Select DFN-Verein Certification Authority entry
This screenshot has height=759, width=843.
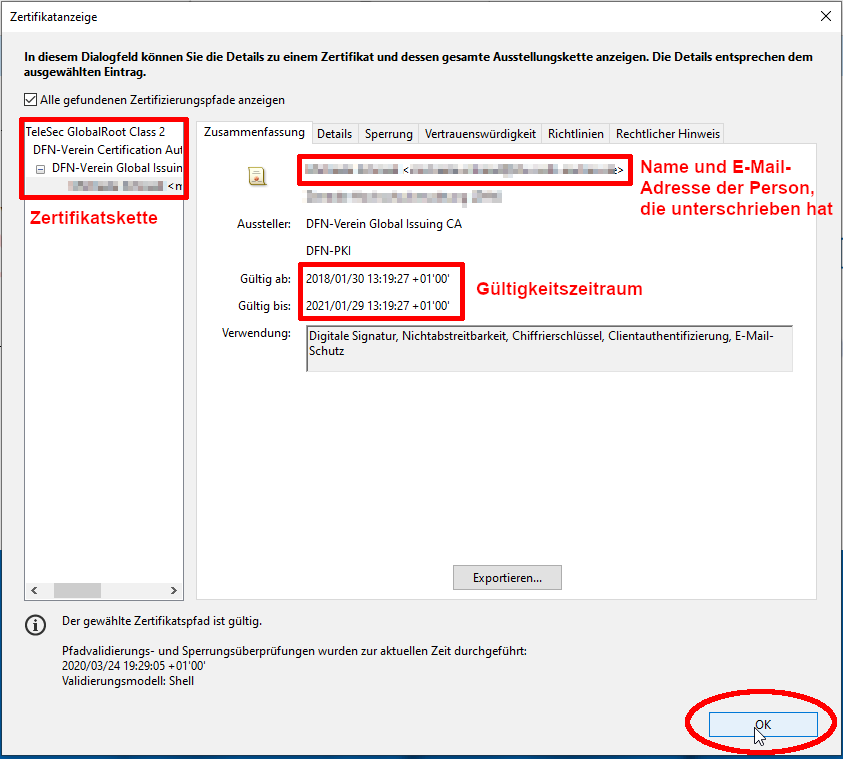point(107,149)
